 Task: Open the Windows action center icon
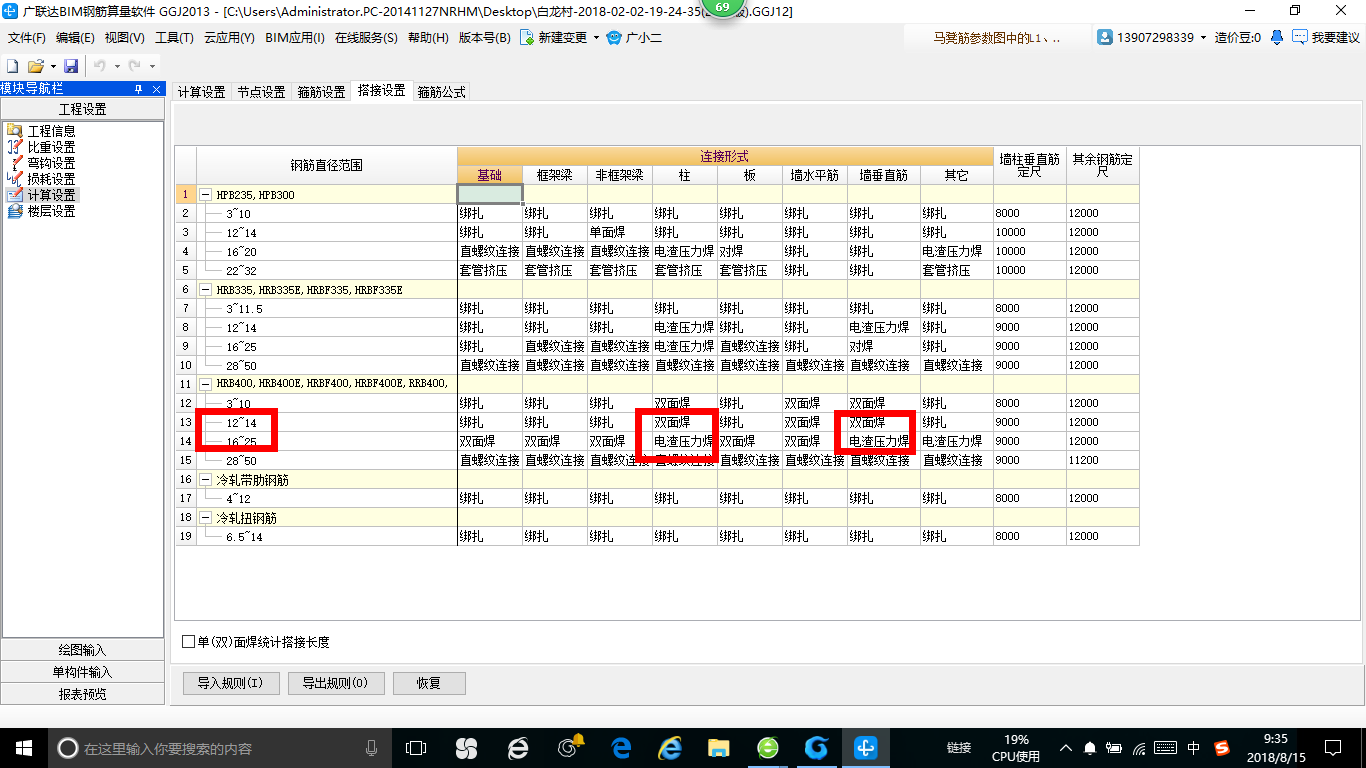click(x=1332, y=747)
